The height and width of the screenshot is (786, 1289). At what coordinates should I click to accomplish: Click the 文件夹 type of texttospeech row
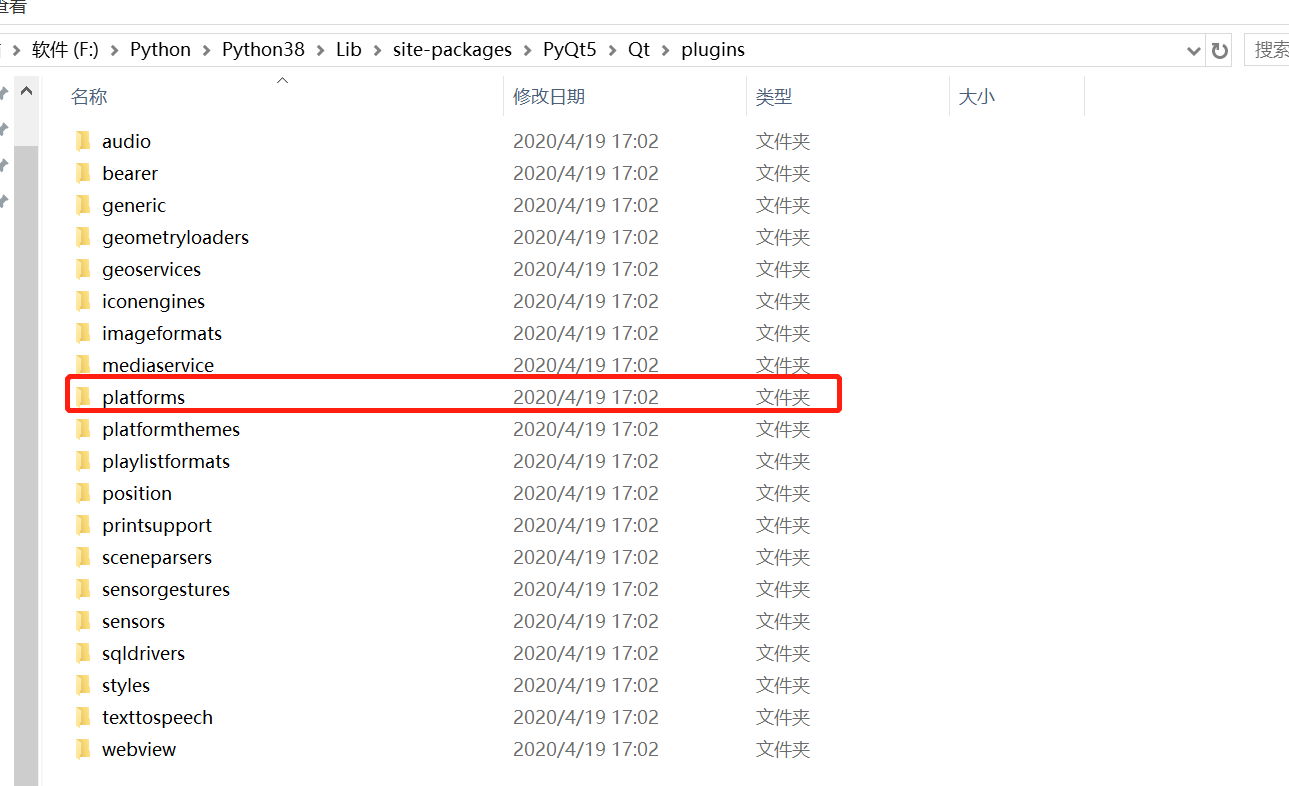click(783, 717)
